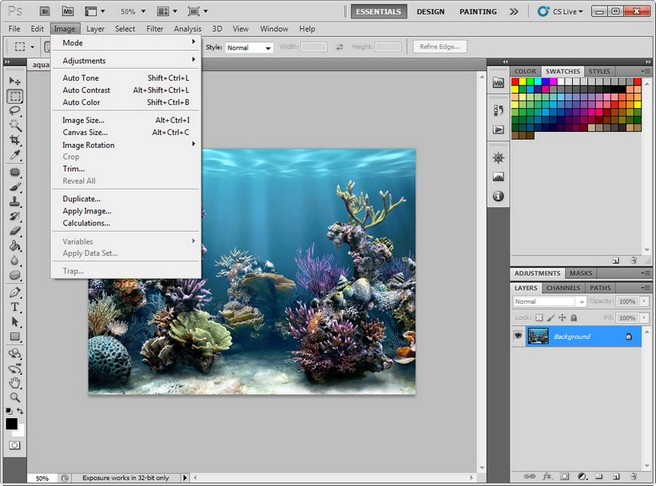Select the Eraser tool

15,231
